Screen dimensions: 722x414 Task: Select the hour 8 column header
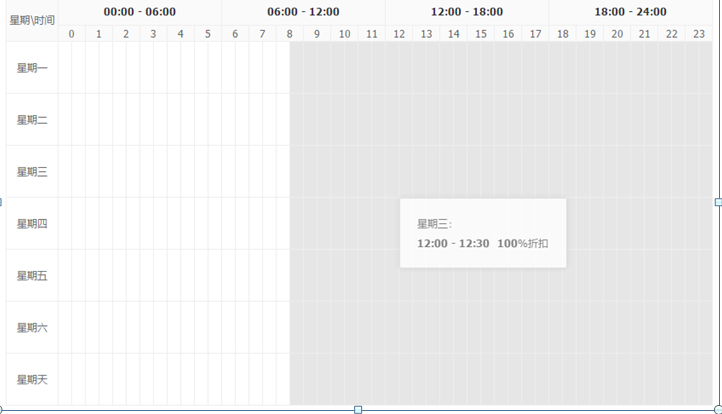point(290,34)
